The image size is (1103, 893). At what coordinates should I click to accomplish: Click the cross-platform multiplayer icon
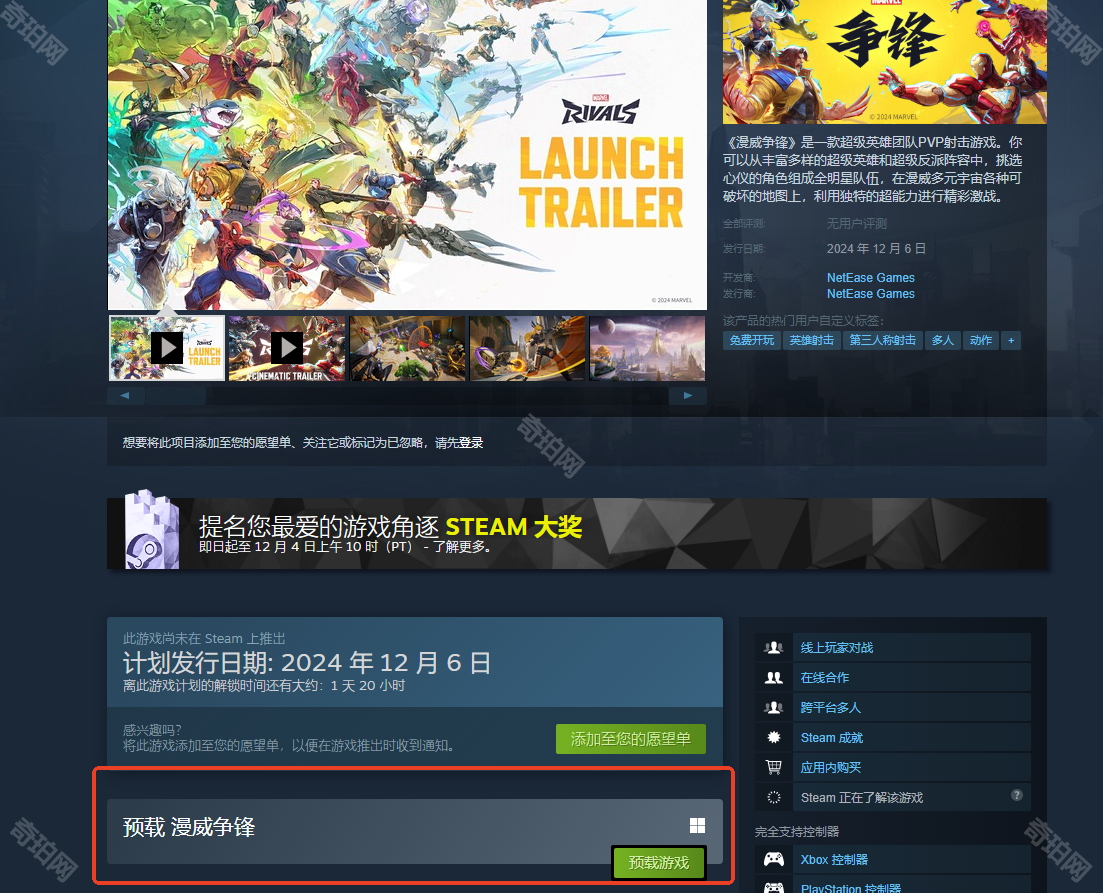[773, 708]
